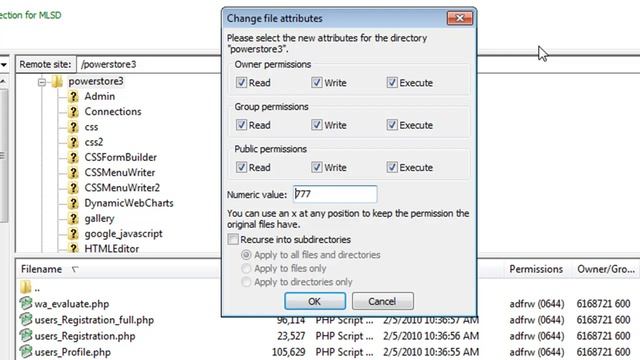Select the HTMLEditor tree item label

[111, 249]
